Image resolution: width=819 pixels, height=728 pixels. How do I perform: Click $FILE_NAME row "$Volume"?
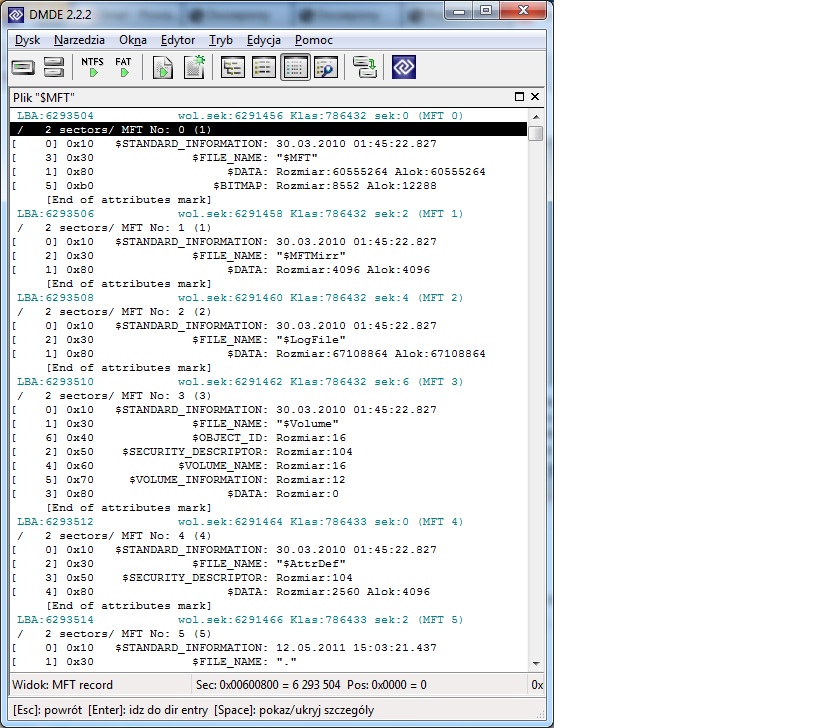[x=268, y=424]
